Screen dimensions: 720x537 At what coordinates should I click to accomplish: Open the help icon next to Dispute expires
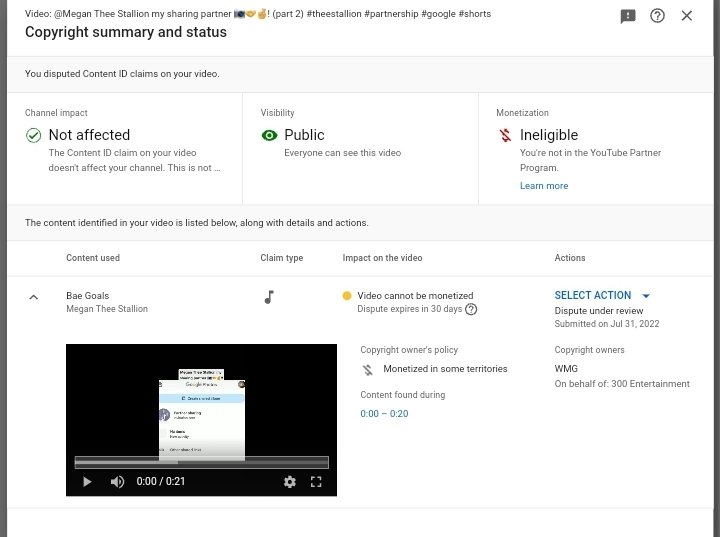(471, 309)
